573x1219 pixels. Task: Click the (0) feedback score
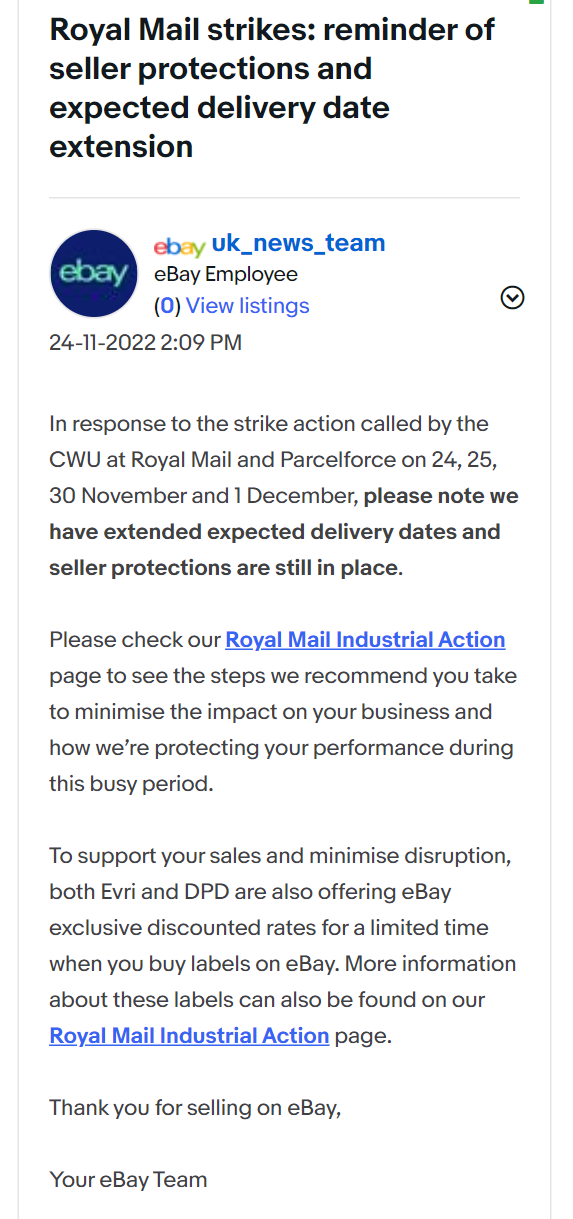coord(167,306)
